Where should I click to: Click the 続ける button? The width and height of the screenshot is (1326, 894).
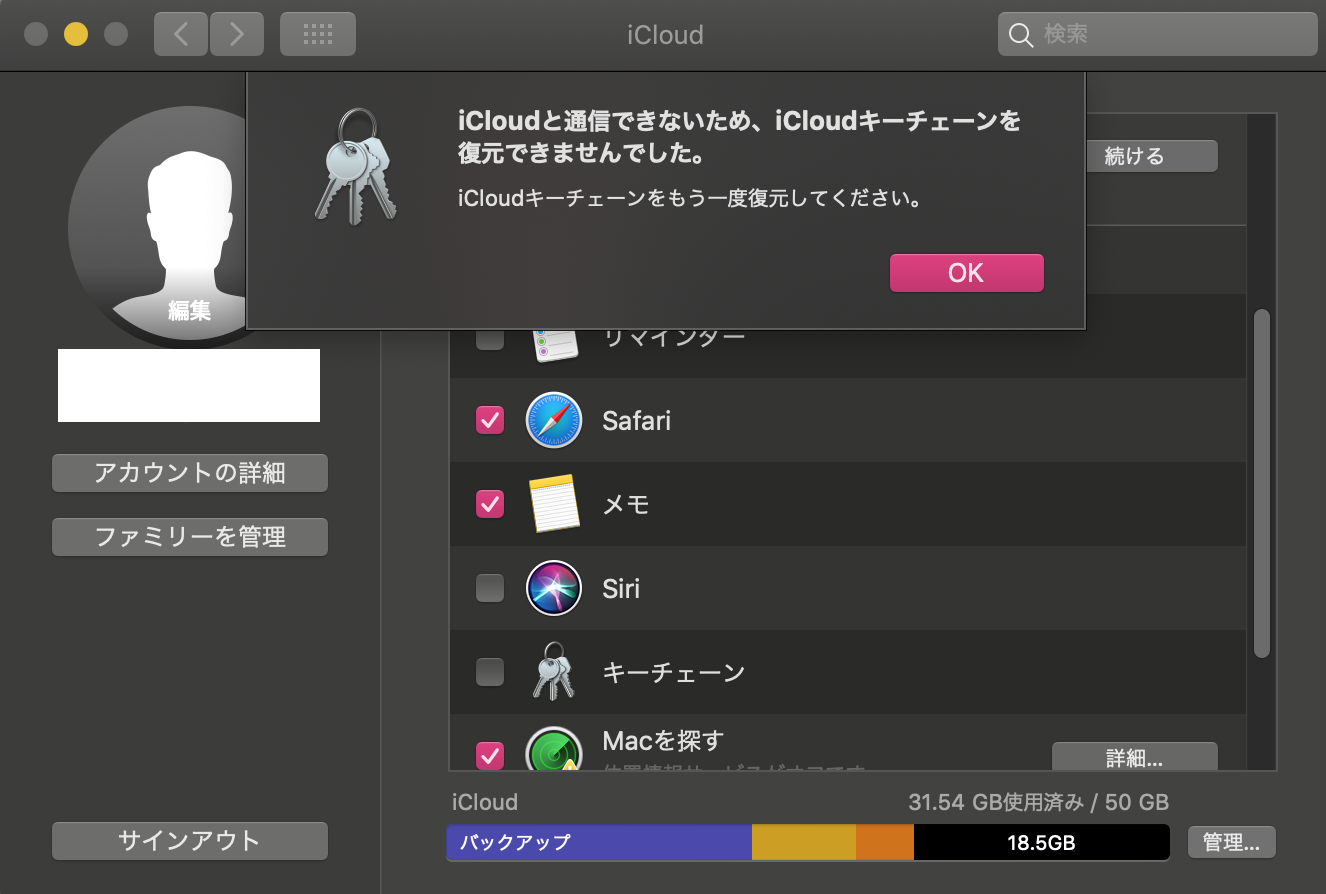pyautogui.click(x=1151, y=156)
